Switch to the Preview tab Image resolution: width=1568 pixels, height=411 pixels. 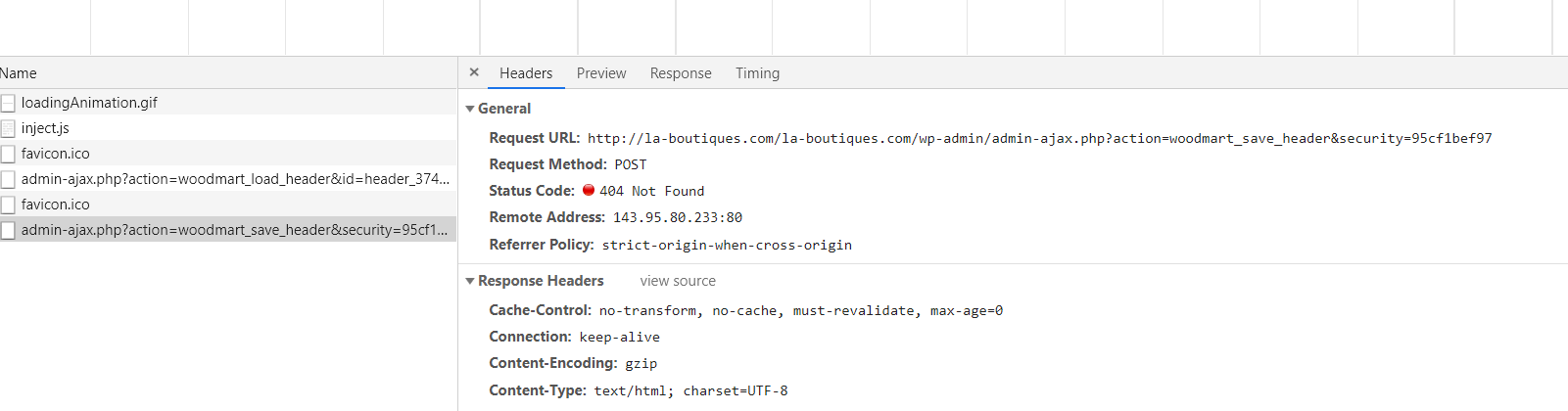click(x=601, y=73)
